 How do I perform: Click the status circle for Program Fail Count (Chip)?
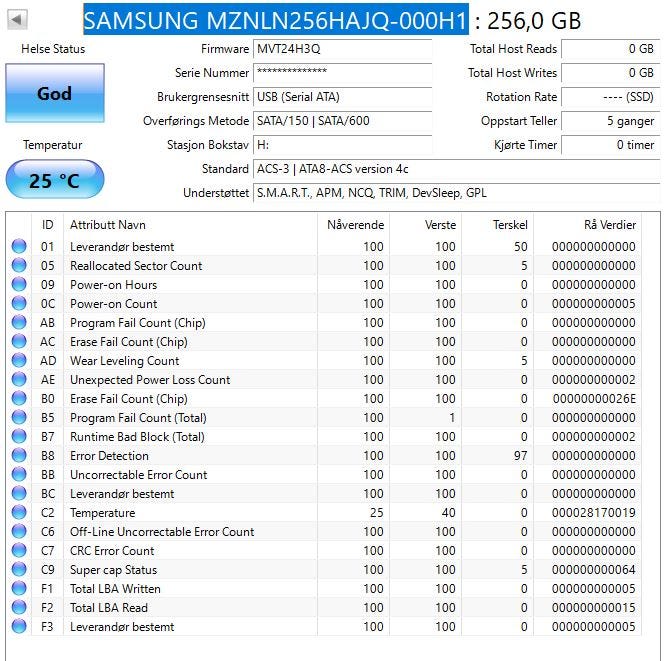(19, 322)
